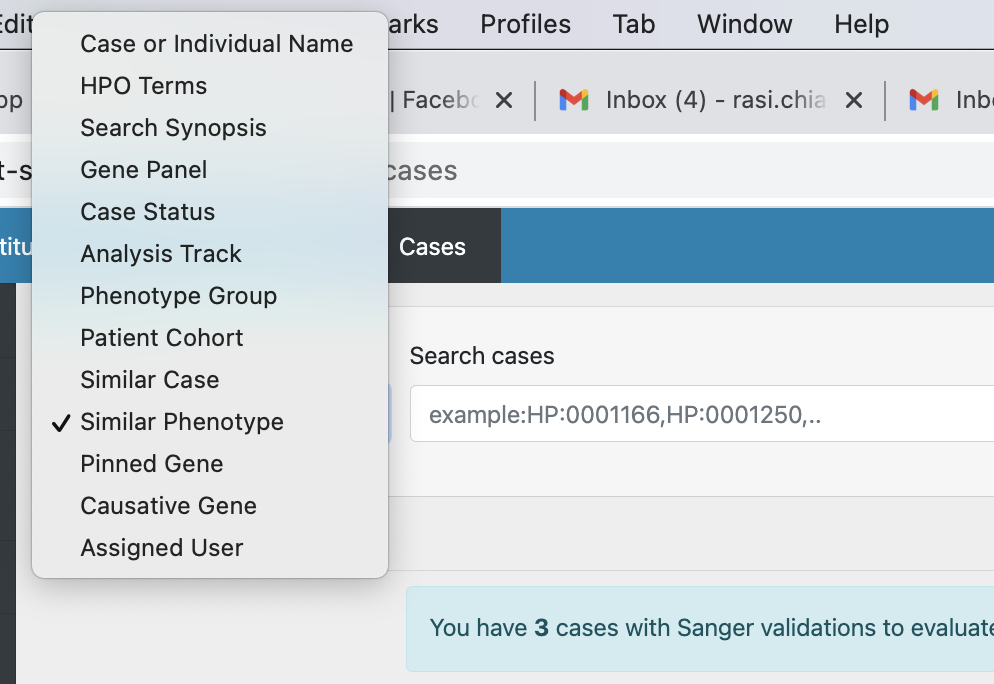Close the Inbox (4) email tab
This screenshot has height=684, width=994.
pyautogui.click(x=854, y=100)
